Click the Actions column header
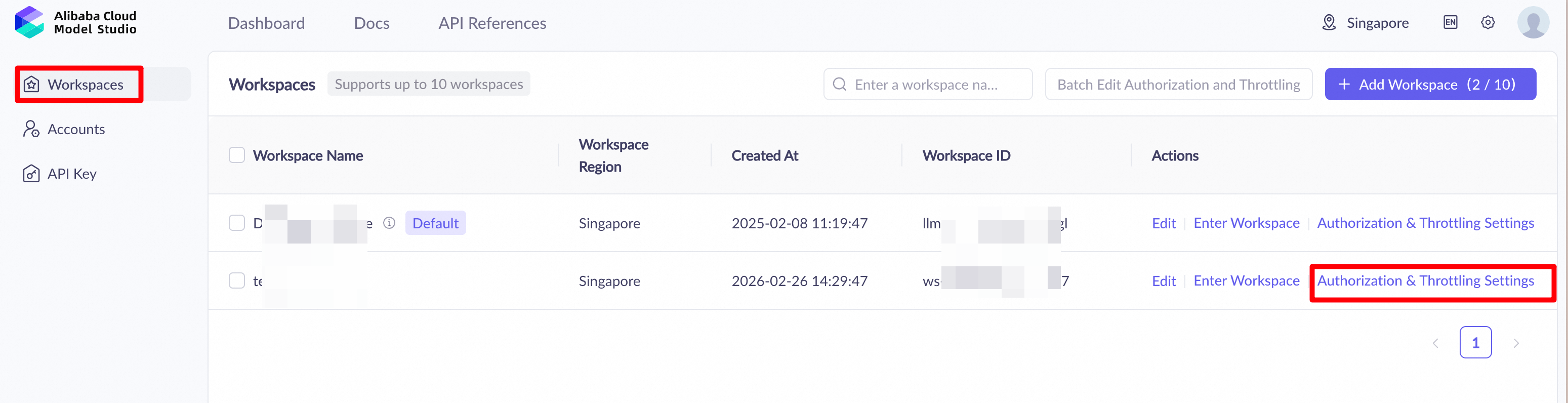 tap(1174, 155)
